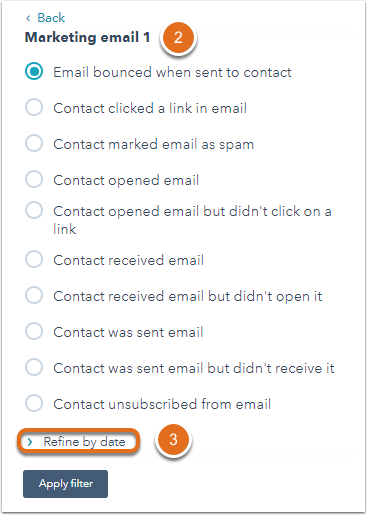Select 'Contact unsubscribed from email' radio
The image size is (367, 515).
[x=34, y=403]
